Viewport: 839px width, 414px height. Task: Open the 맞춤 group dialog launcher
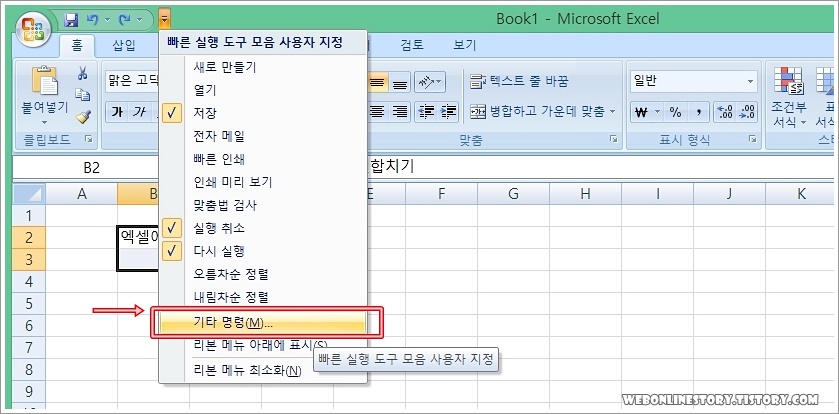point(613,140)
